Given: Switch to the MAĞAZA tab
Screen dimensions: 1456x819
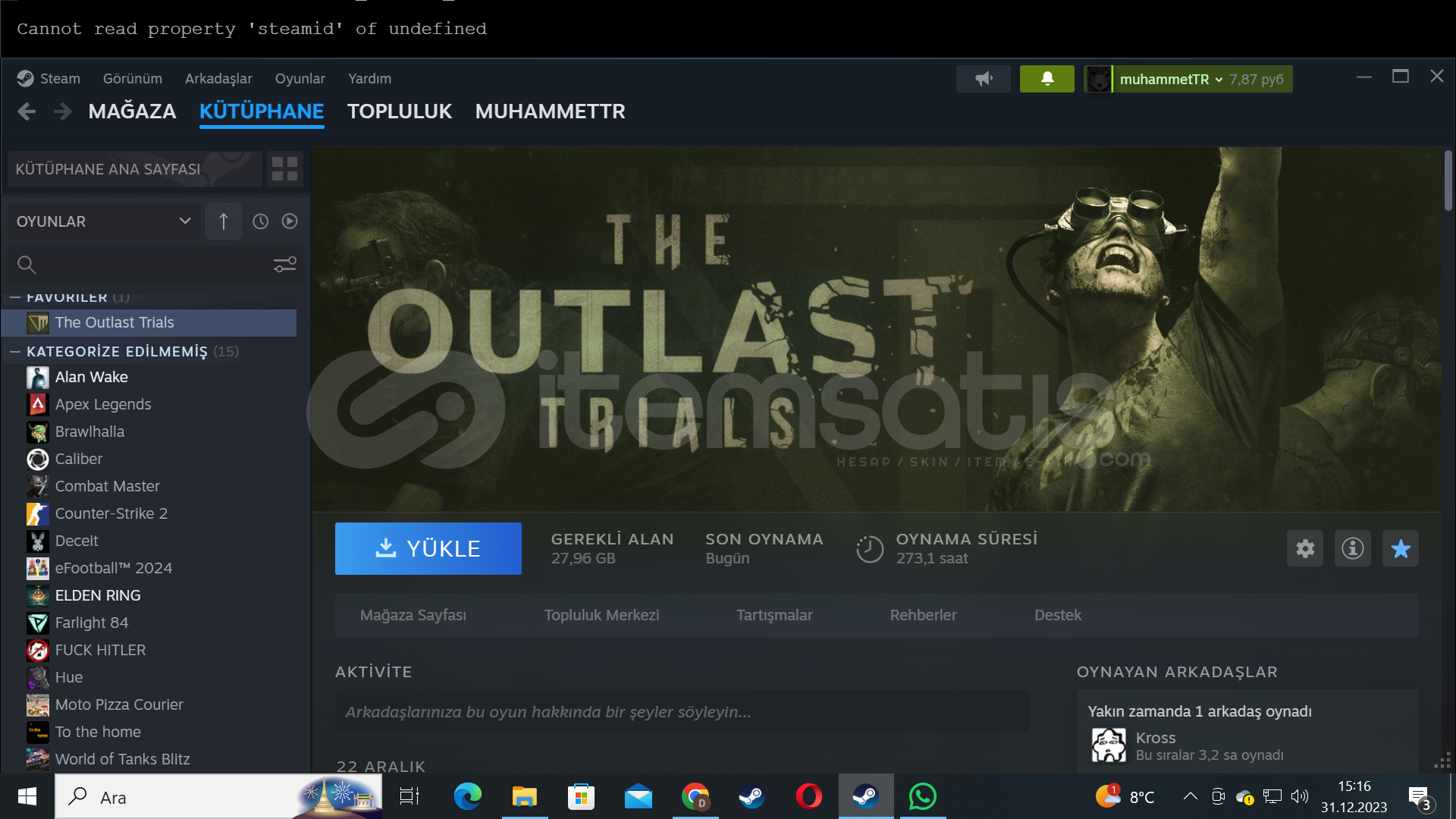Looking at the screenshot, I should [132, 111].
